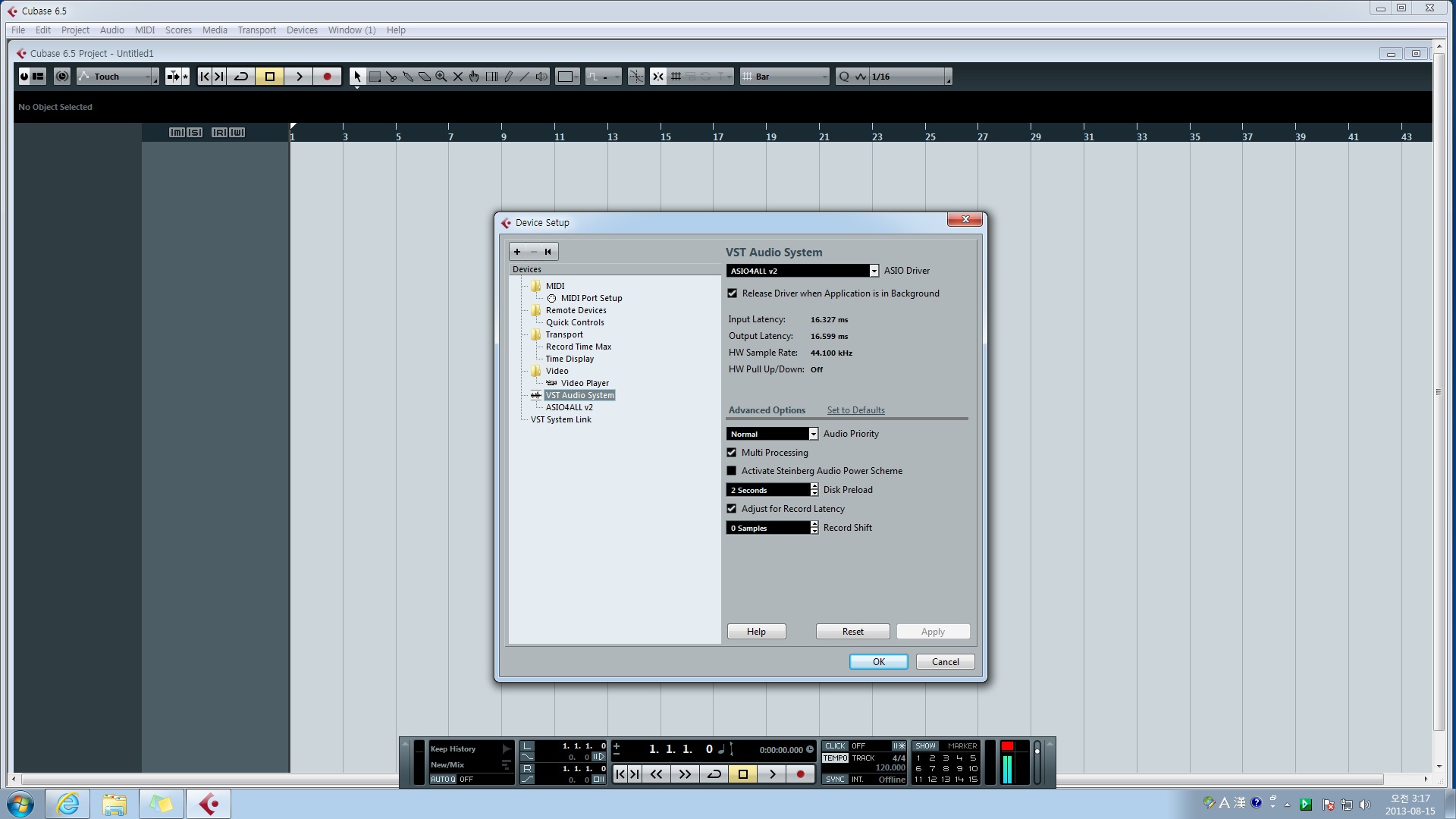
Task: Open the Transport menu
Action: tap(256, 30)
